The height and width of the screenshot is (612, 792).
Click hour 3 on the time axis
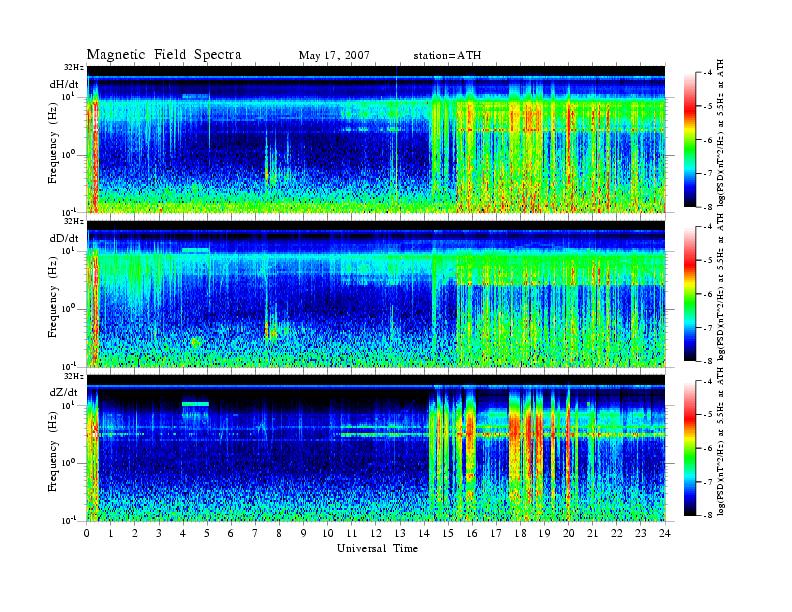[x=159, y=534]
